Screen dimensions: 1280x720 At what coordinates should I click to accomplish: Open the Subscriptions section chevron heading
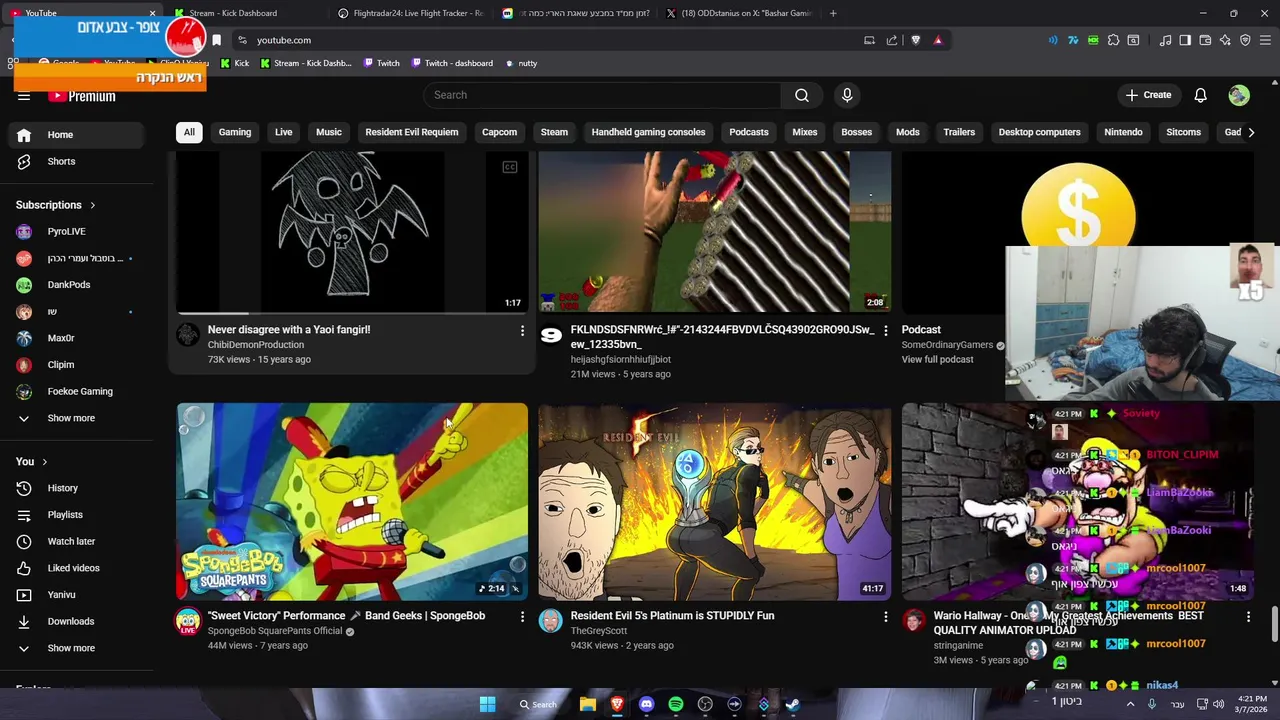click(56, 205)
